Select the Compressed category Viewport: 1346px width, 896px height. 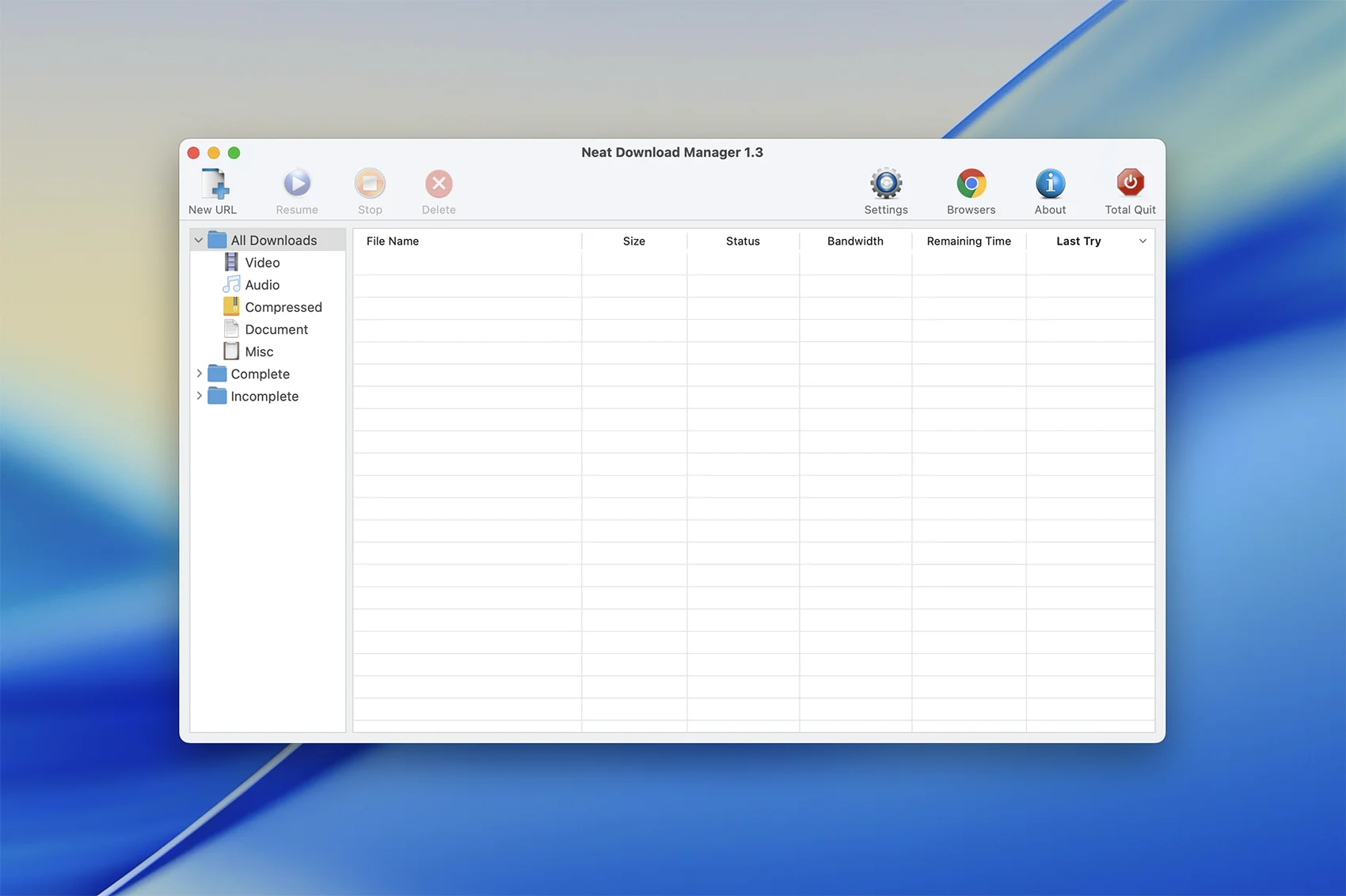[x=283, y=307]
